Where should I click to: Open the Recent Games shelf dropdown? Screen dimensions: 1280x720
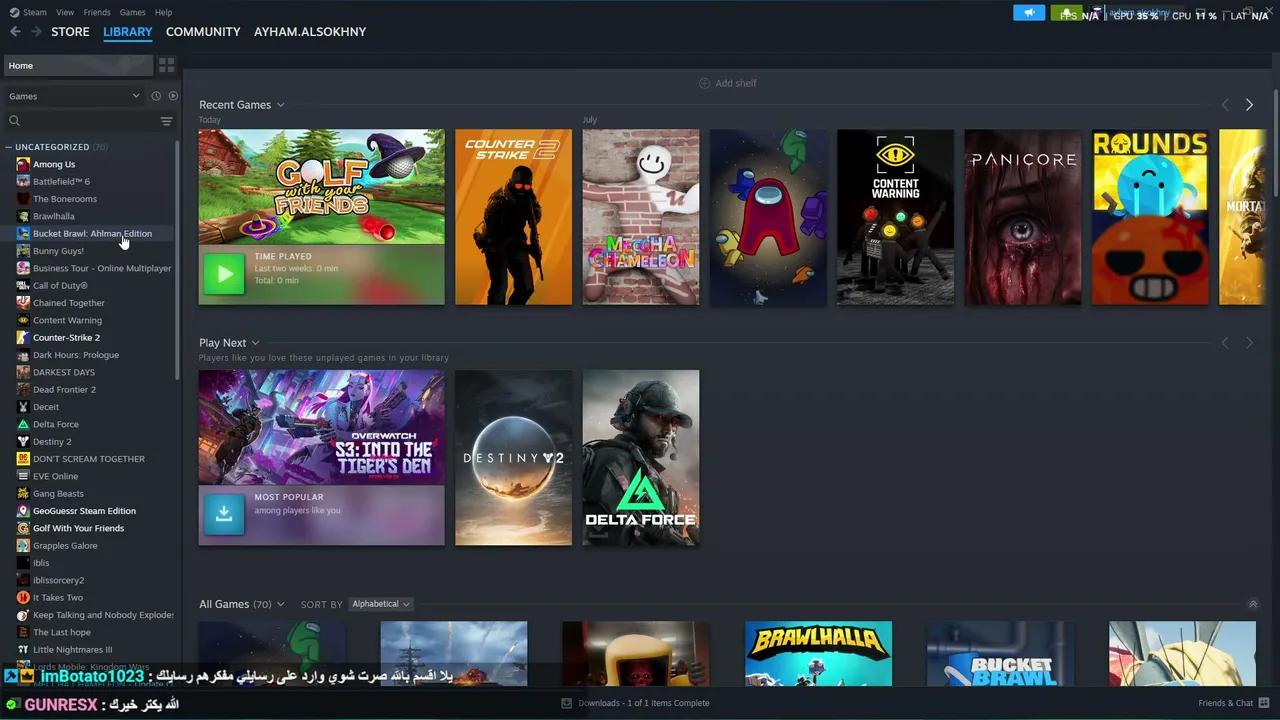(280, 105)
